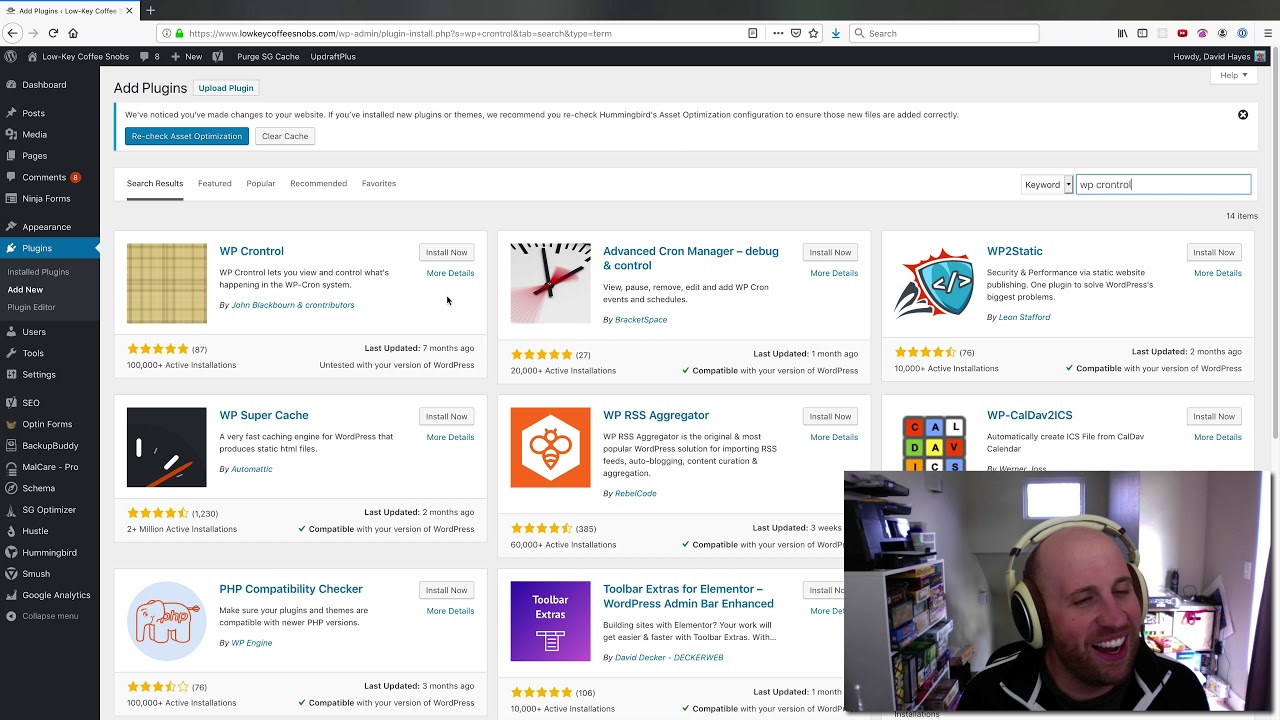Expand the Help dropdown tab
1280x720 pixels.
(1232, 75)
